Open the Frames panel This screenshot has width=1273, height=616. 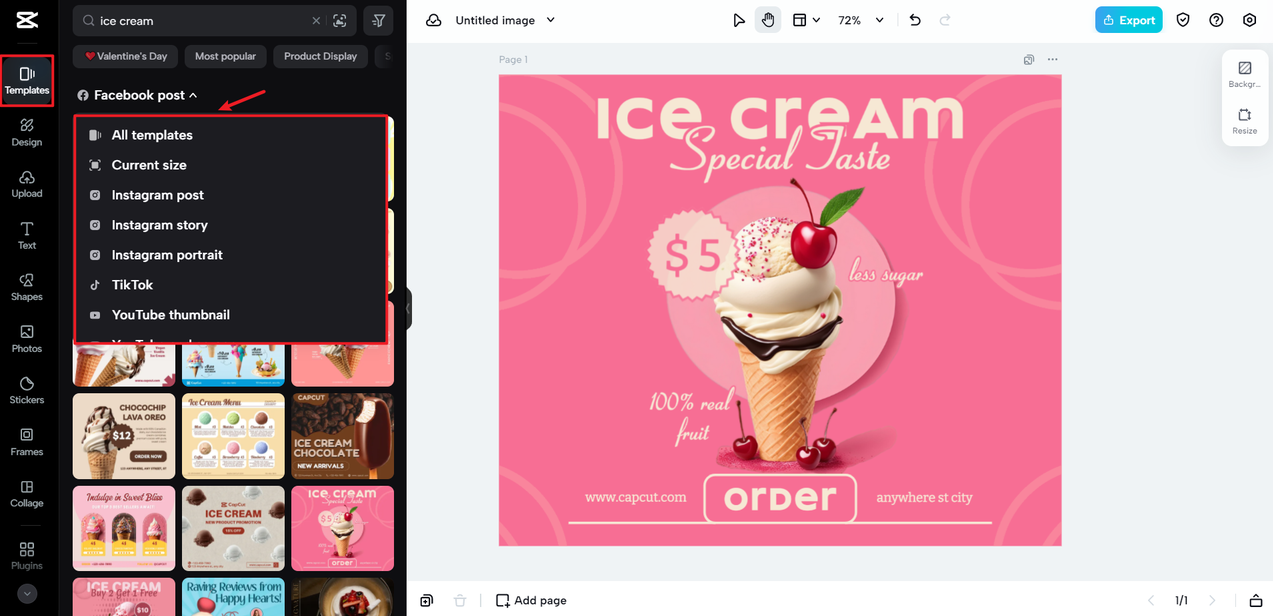coord(27,442)
